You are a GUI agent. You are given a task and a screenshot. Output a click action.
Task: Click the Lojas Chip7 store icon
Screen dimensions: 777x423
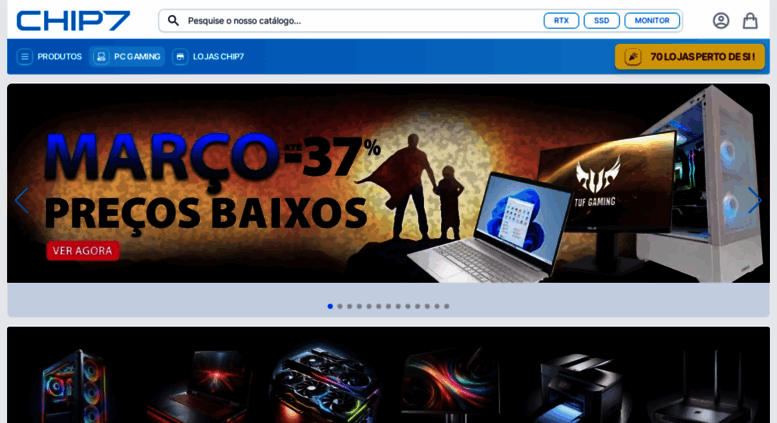coord(180,56)
